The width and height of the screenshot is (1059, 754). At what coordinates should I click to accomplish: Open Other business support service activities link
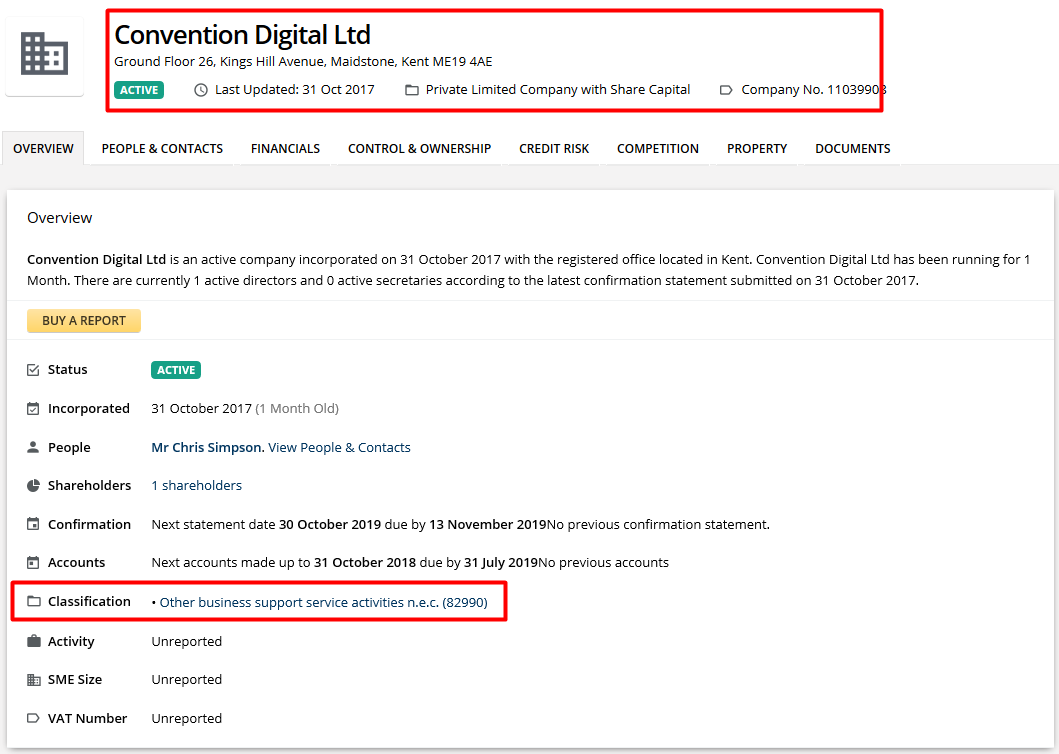click(324, 602)
